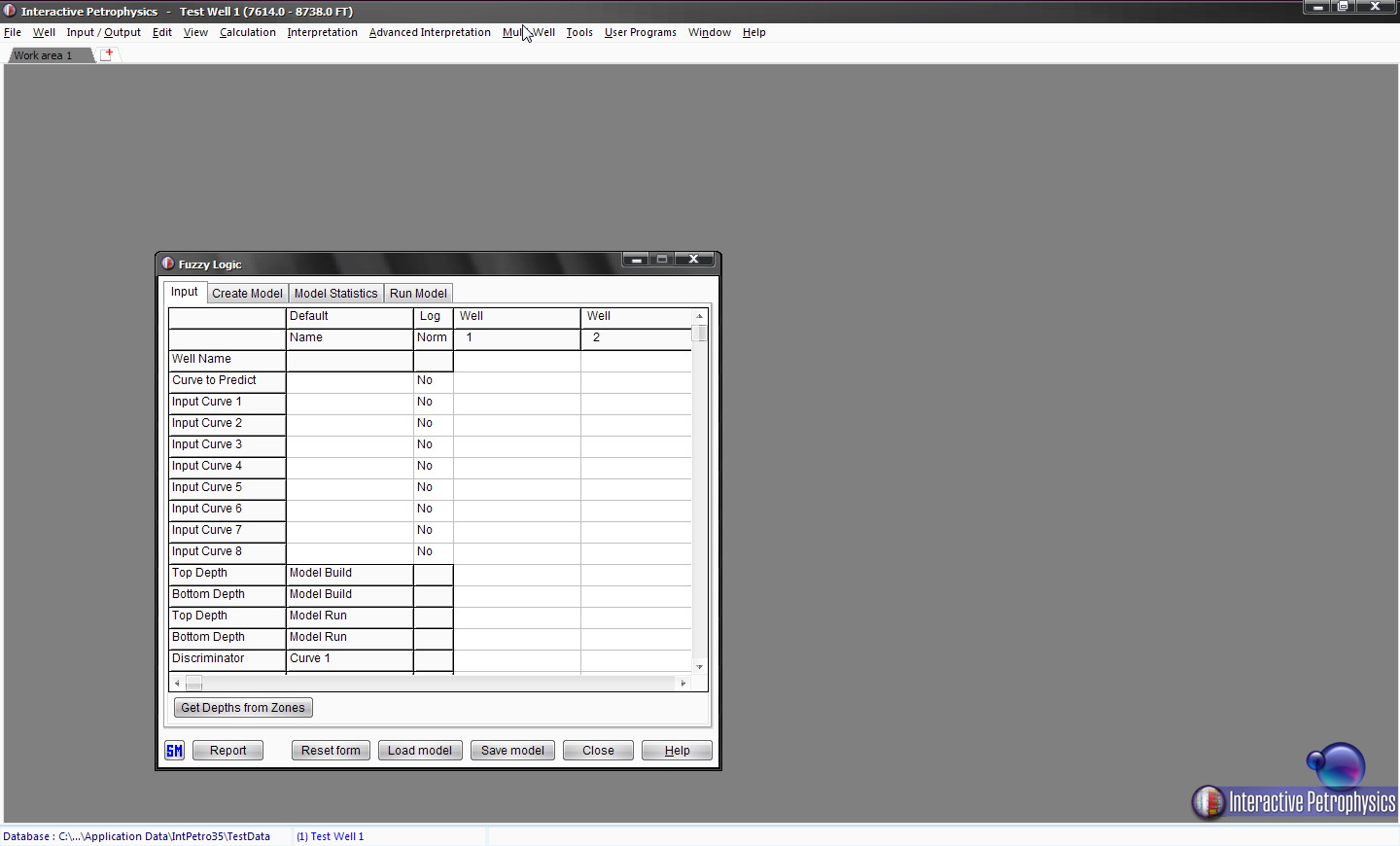Open the Advanced Interpretation menu
Image resolution: width=1400 pixels, height=846 pixels.
pyautogui.click(x=430, y=32)
